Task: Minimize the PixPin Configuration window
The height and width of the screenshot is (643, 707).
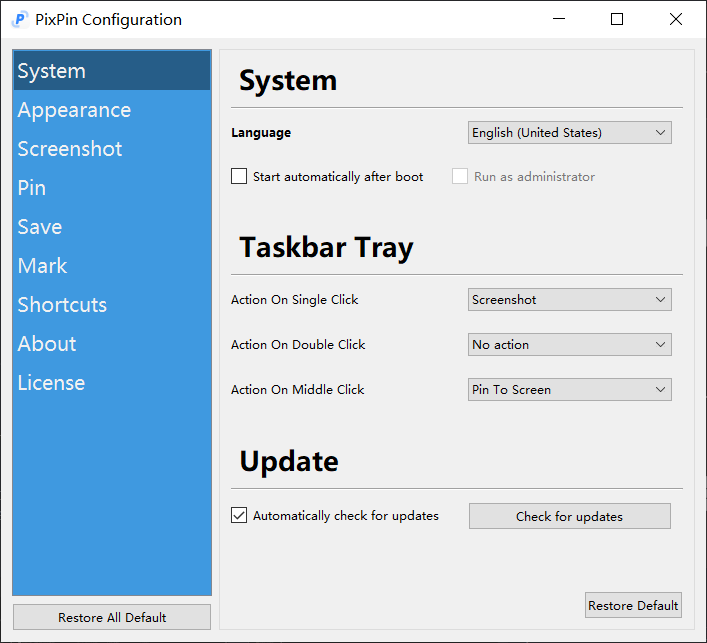Action: [559, 19]
